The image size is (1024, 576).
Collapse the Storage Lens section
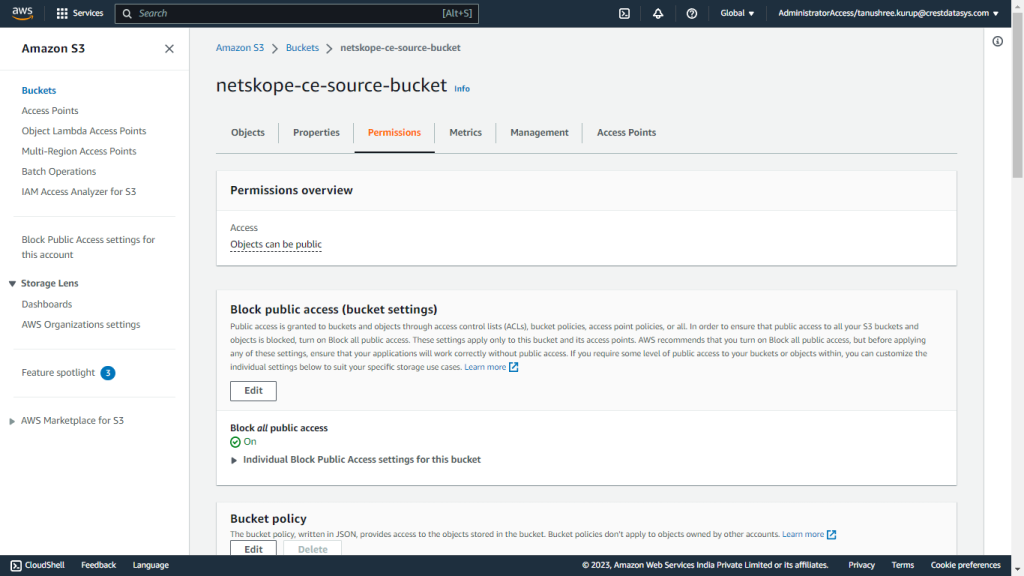[12, 283]
